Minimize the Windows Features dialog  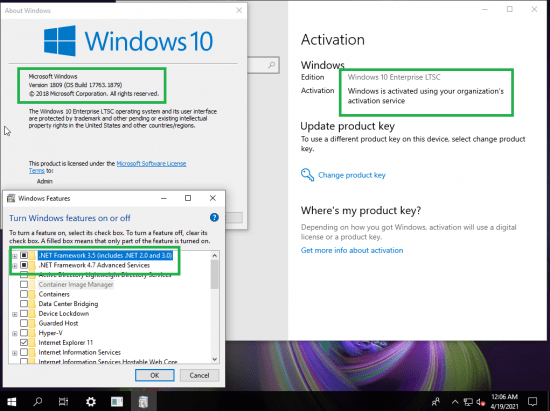click(163, 198)
